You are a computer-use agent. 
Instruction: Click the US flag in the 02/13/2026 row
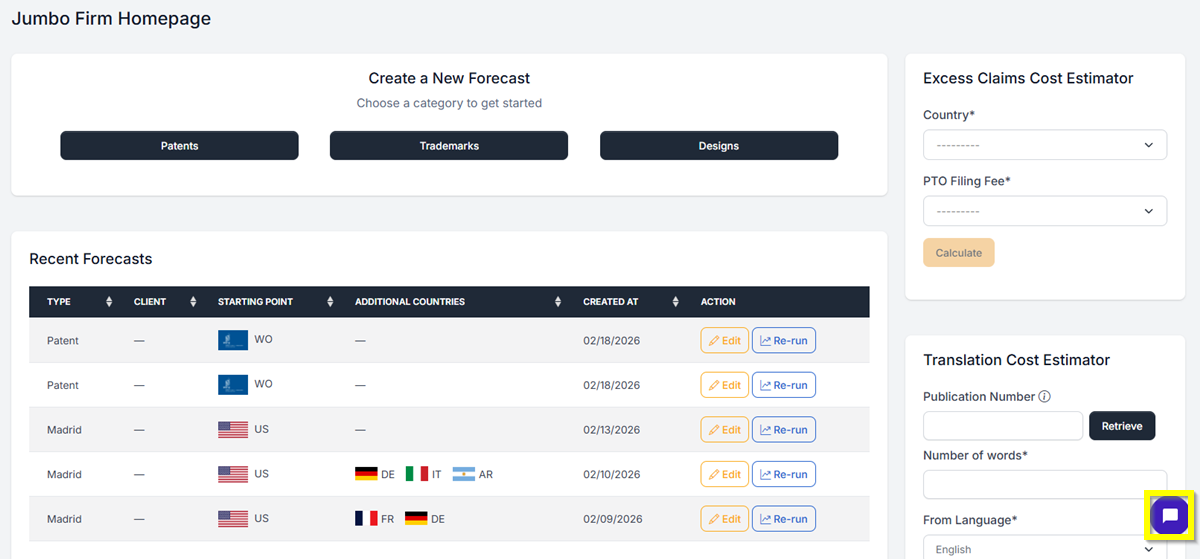tap(233, 430)
